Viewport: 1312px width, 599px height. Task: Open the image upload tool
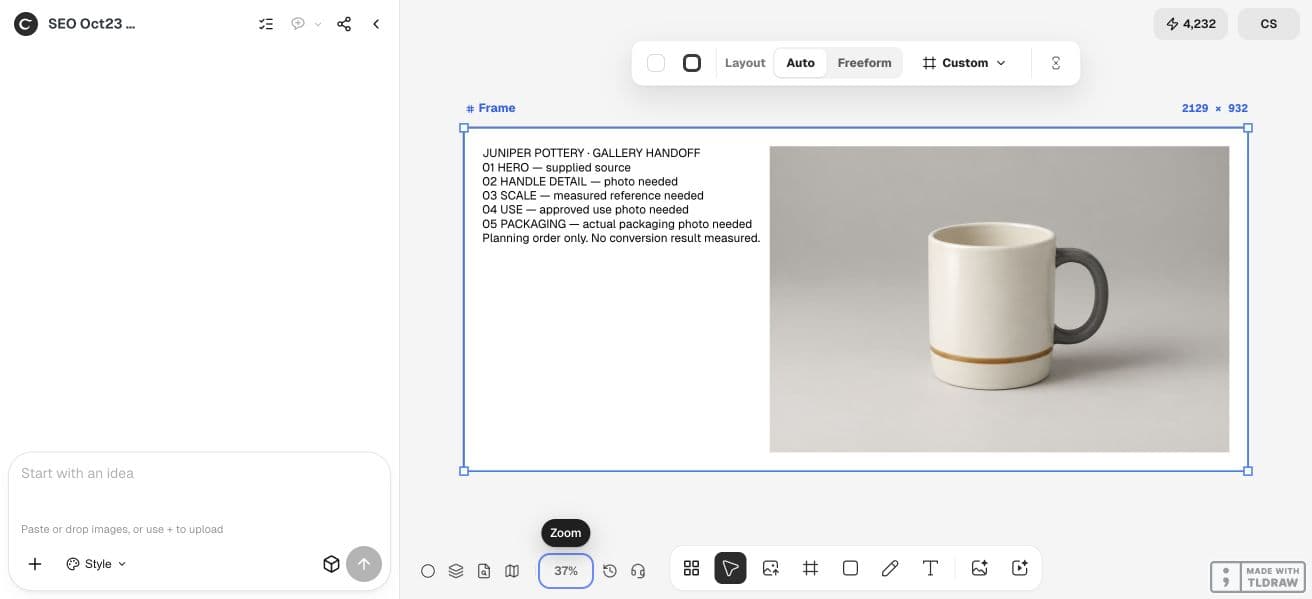coord(770,568)
